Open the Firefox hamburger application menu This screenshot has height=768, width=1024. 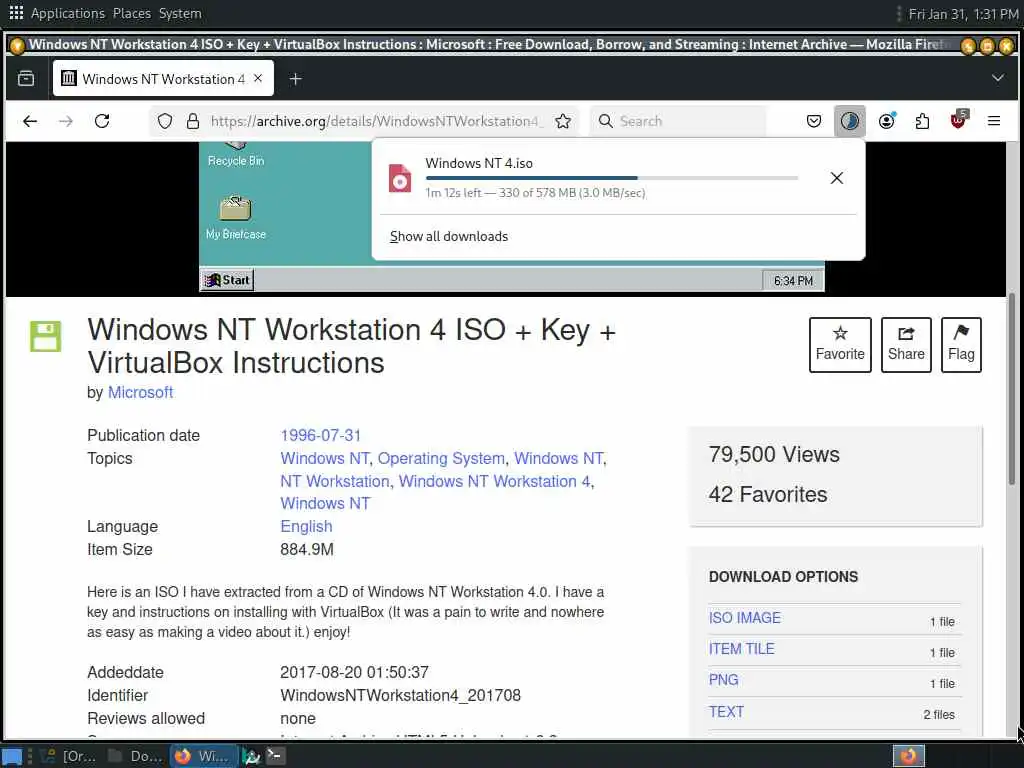(x=994, y=121)
